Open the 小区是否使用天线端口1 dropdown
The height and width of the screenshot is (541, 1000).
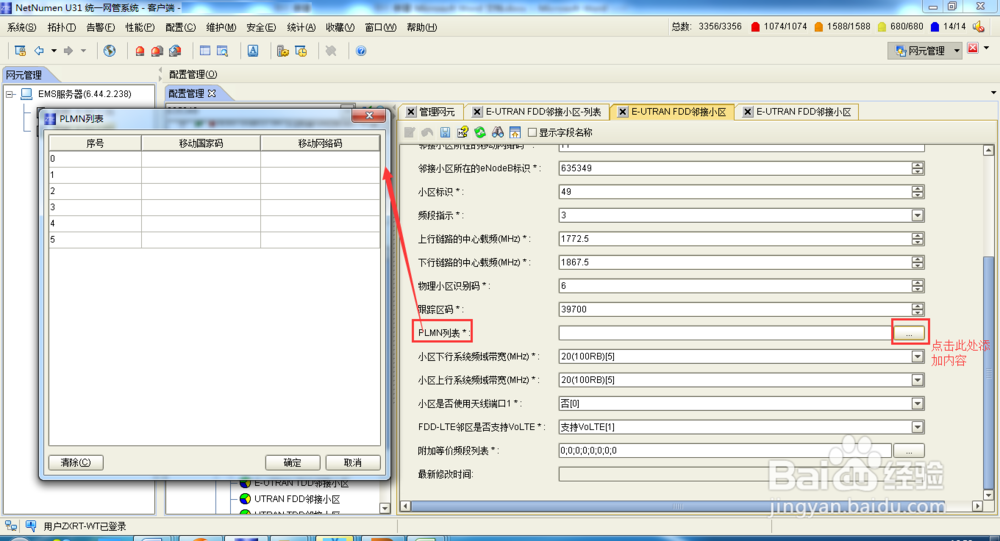click(x=918, y=403)
